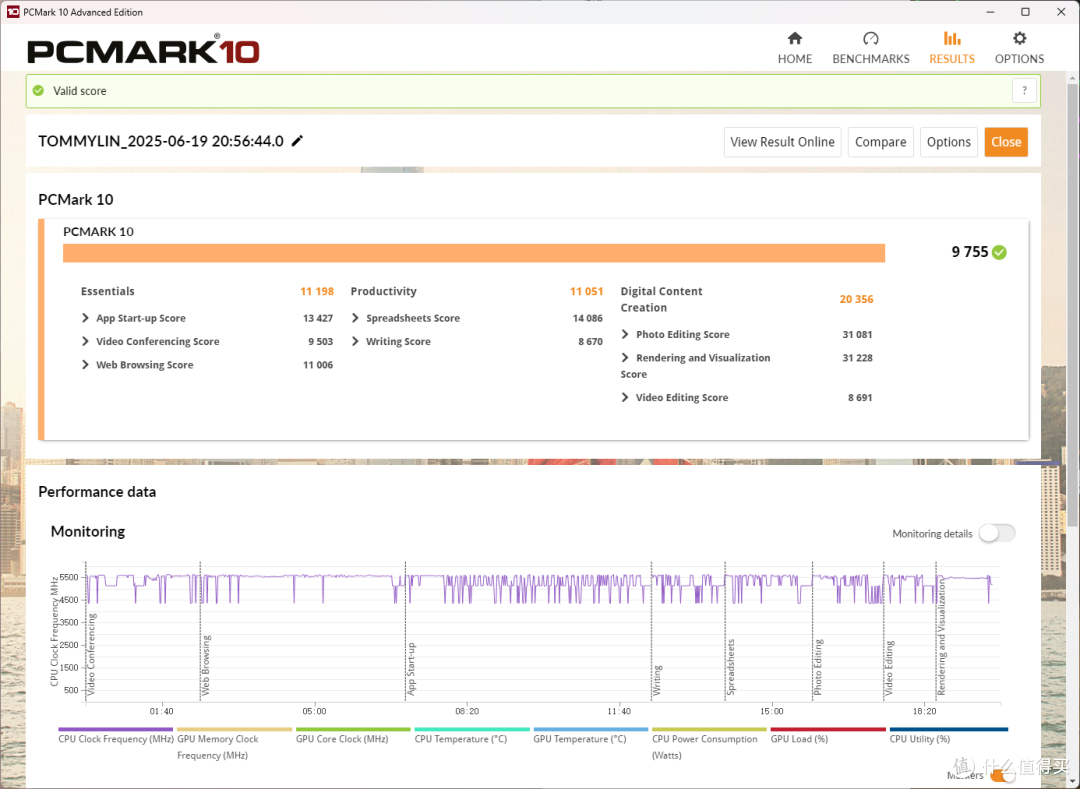The width and height of the screenshot is (1080, 789).
Task: Click the Productivity heading
Action: [384, 291]
